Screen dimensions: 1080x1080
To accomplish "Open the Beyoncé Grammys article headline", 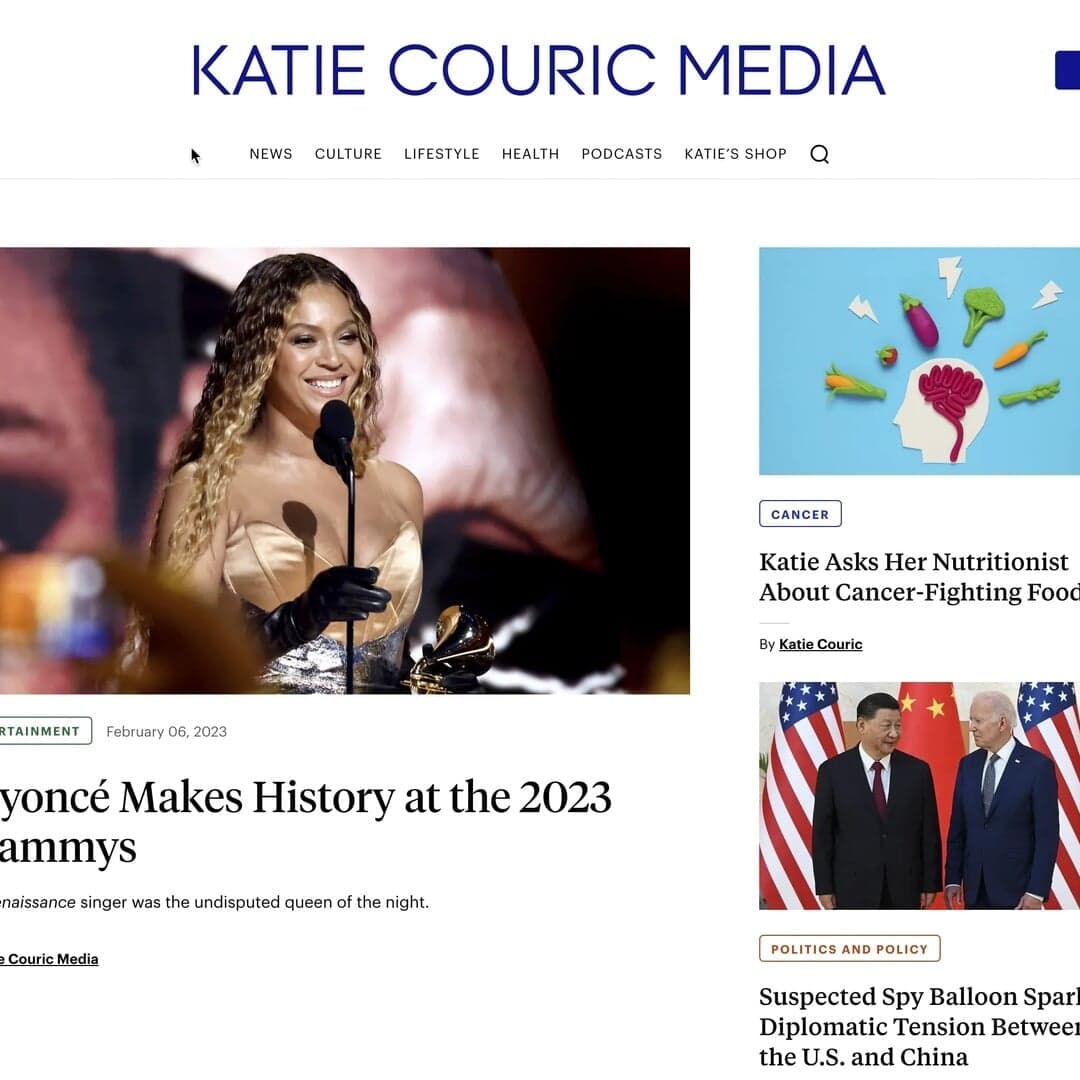I will [x=300, y=820].
